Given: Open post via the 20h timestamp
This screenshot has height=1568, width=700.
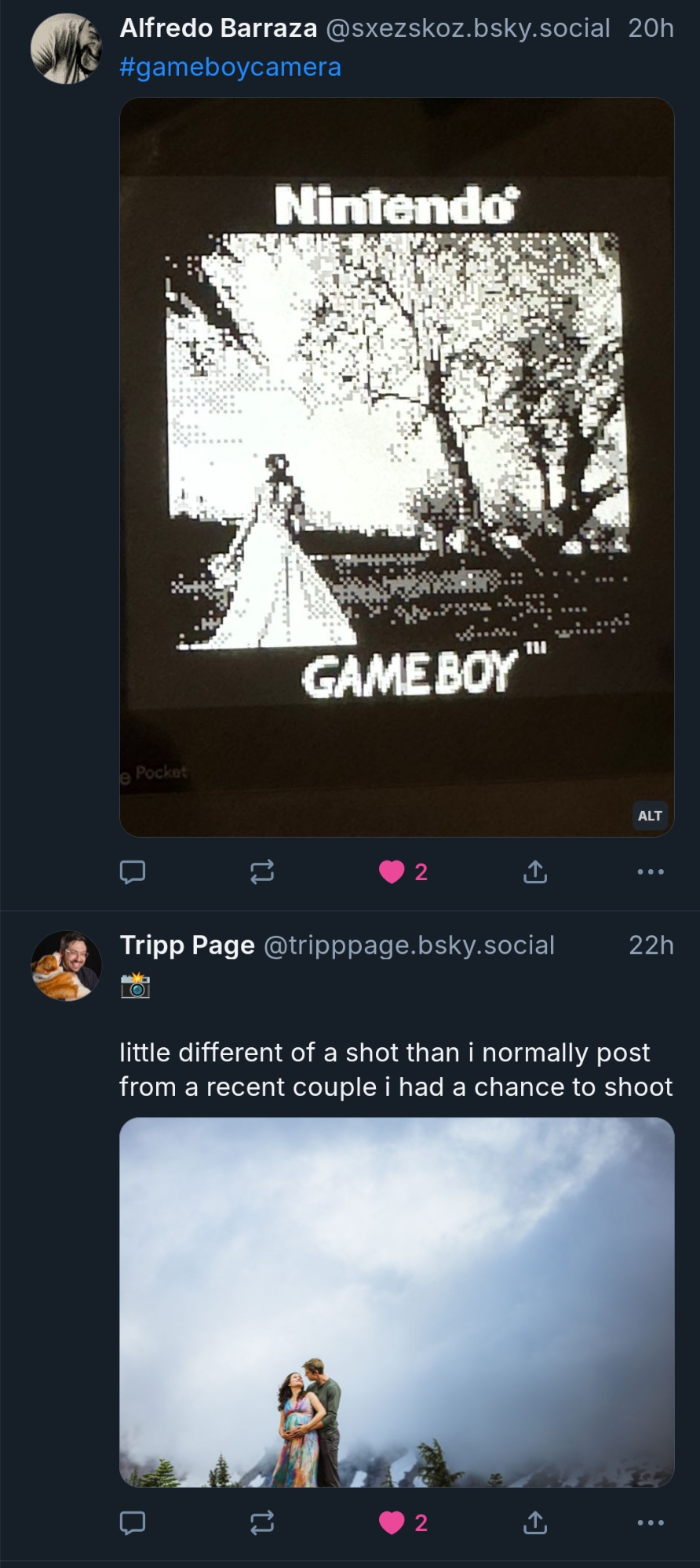Looking at the screenshot, I should (x=651, y=28).
